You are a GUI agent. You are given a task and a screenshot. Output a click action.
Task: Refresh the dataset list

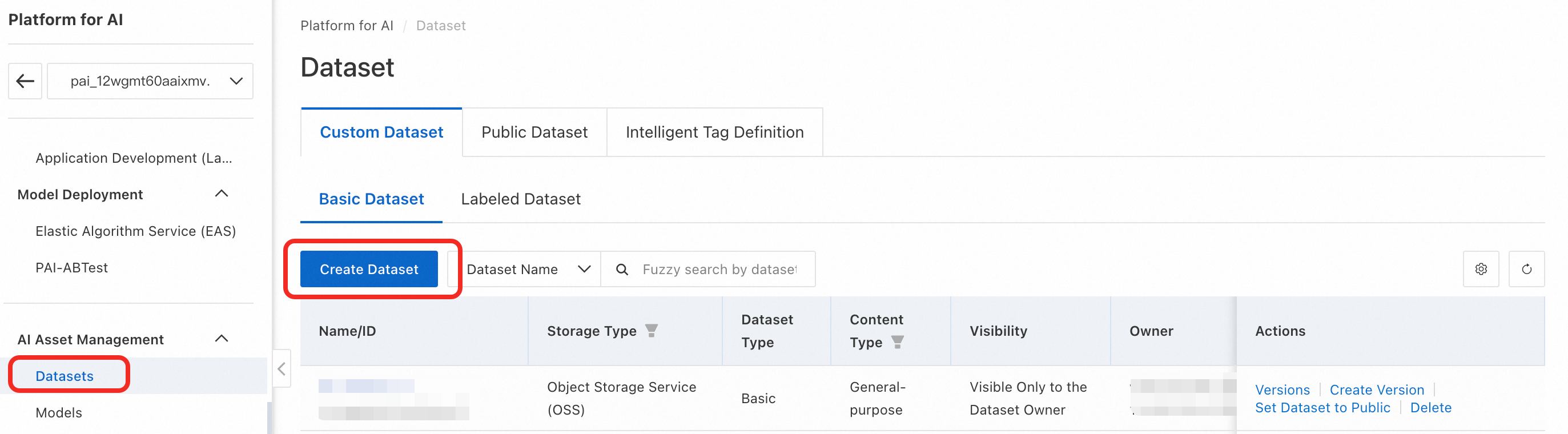(x=1527, y=268)
